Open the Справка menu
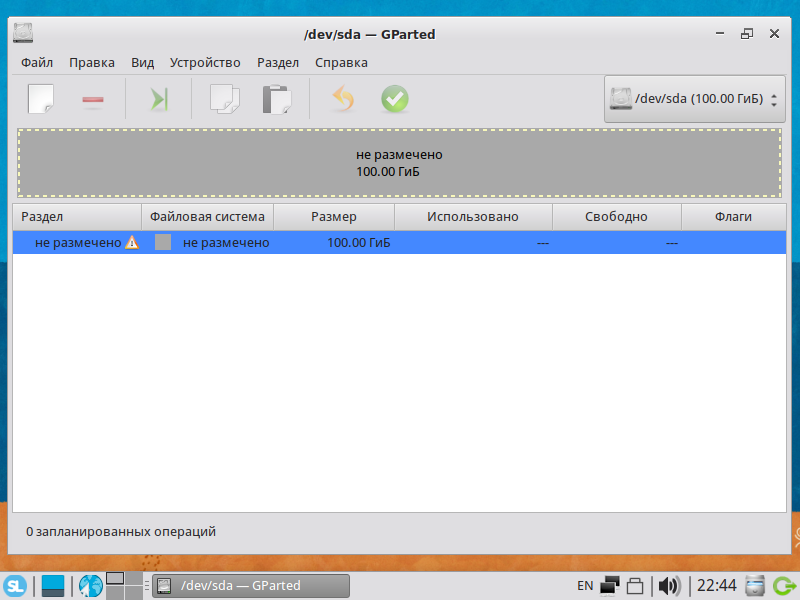Image resolution: width=800 pixels, height=600 pixels. [x=341, y=63]
